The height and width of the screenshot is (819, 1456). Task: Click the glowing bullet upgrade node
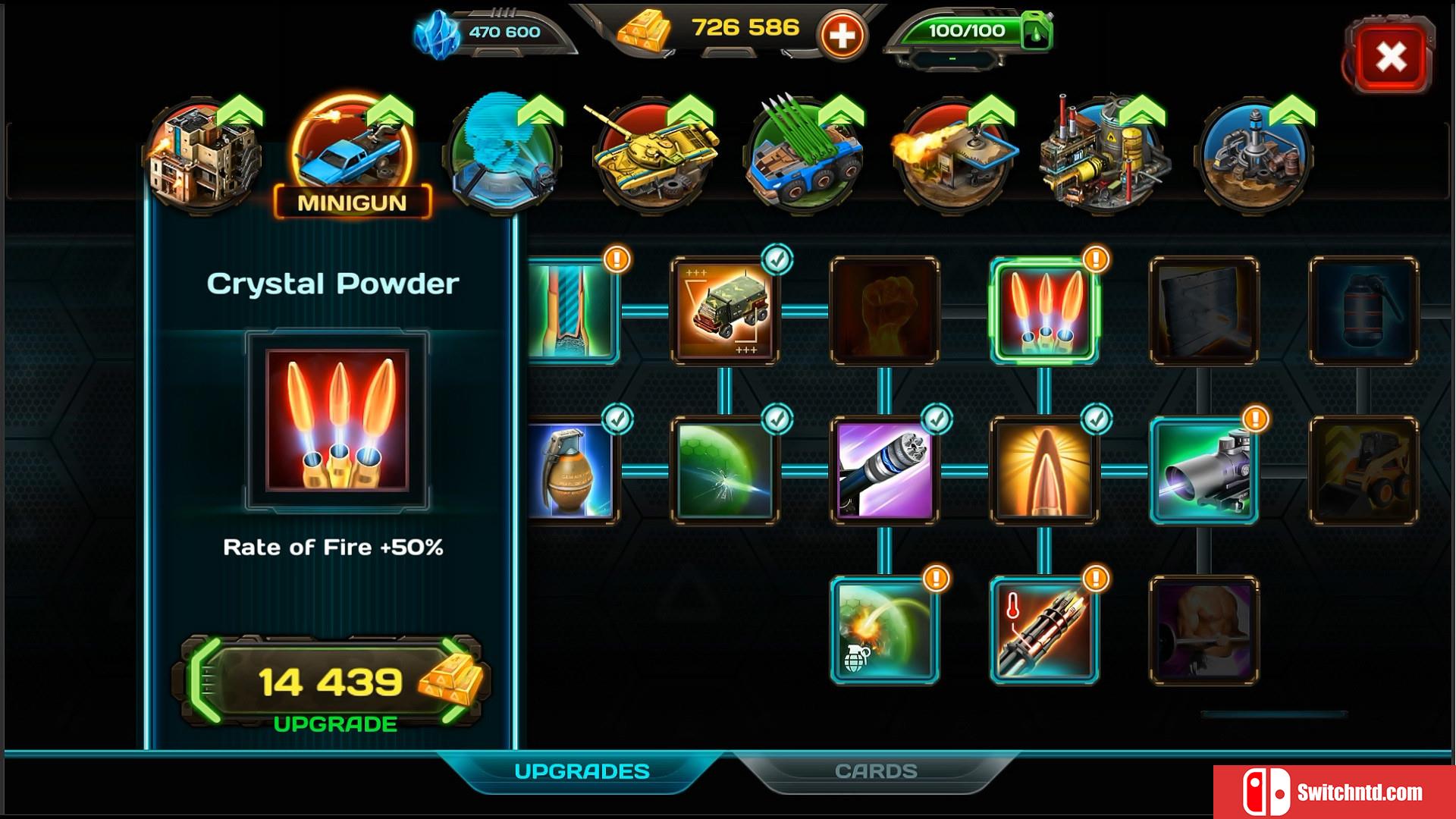tap(1044, 470)
